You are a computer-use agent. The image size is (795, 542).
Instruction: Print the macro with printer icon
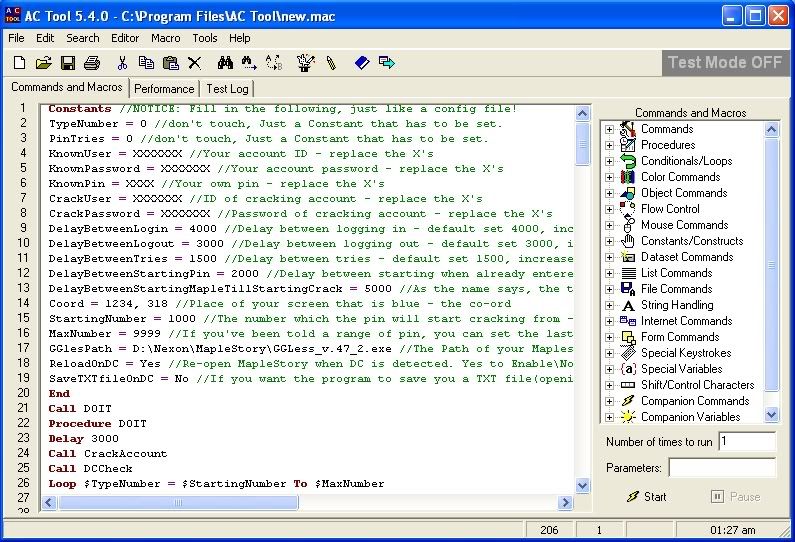[x=92, y=63]
